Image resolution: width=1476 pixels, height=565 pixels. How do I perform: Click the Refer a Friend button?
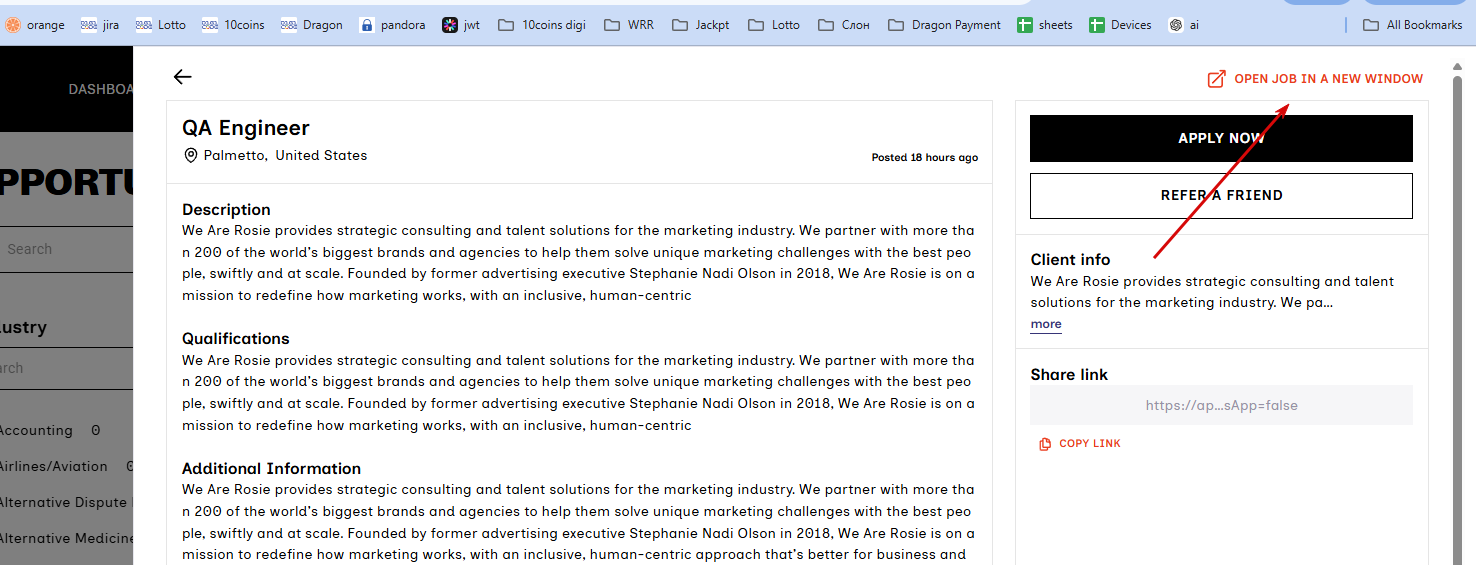(1221, 196)
